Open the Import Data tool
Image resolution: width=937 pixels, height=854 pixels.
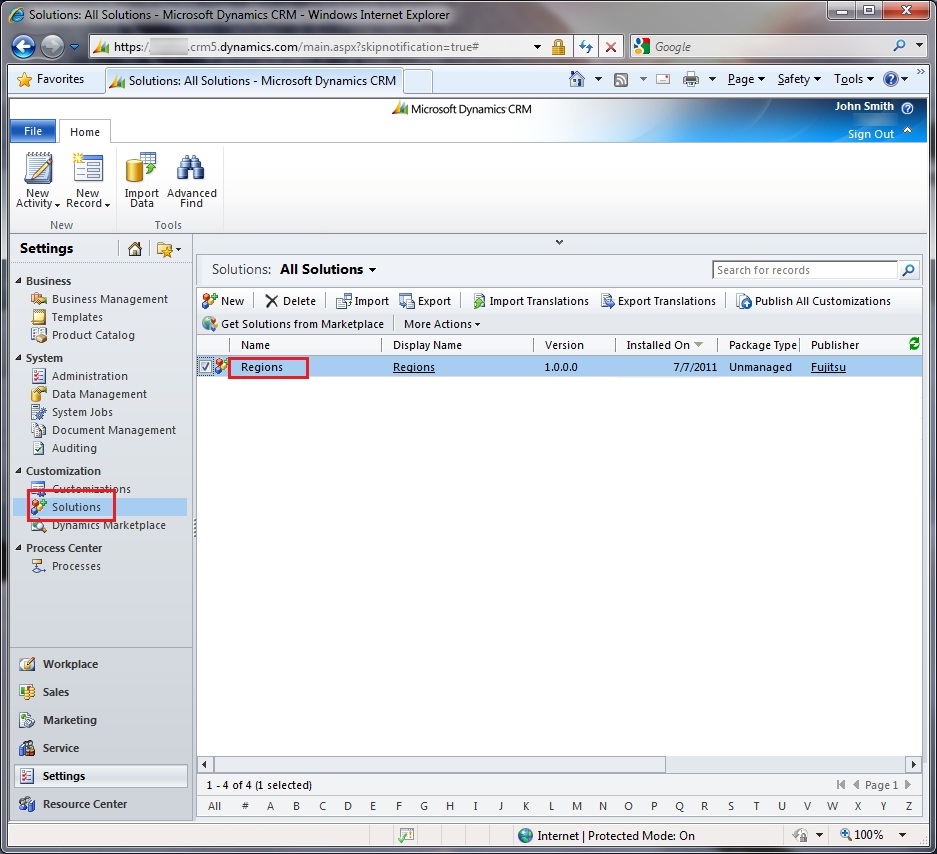(x=141, y=180)
